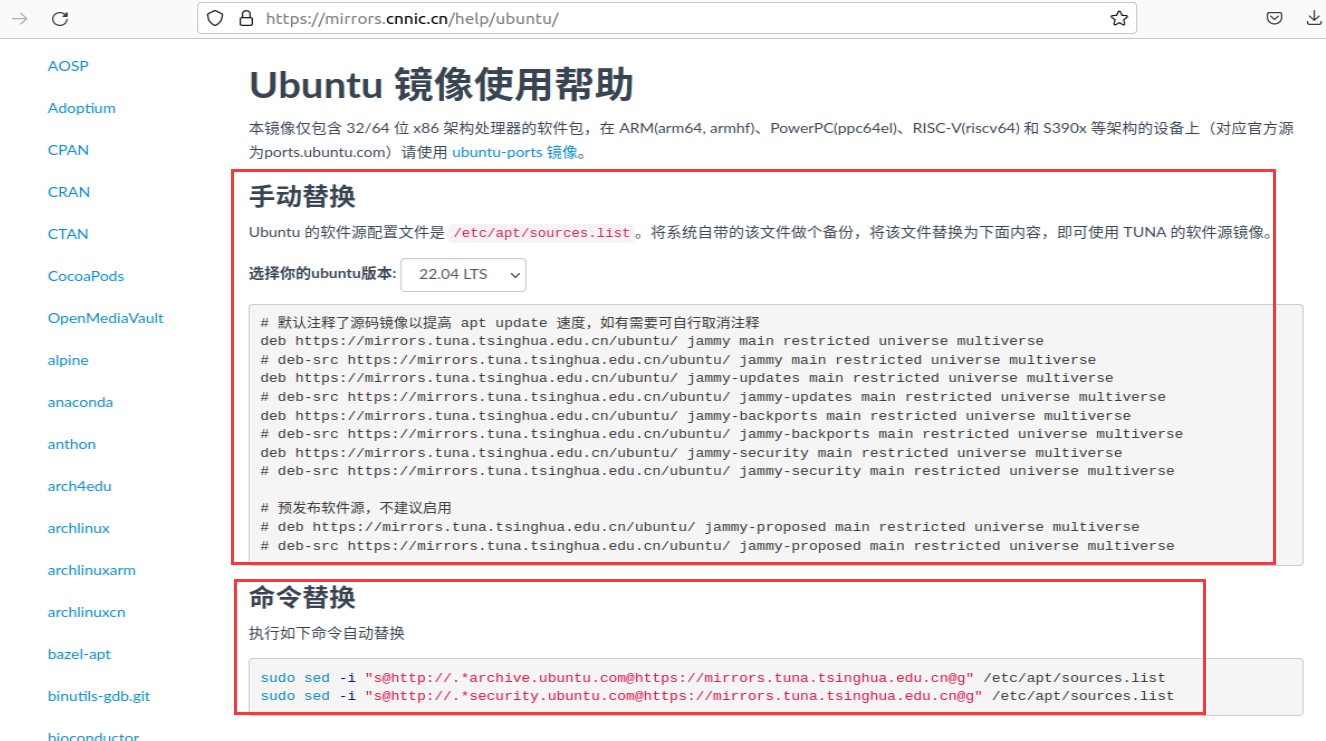Click the 默认注释了源码镜像 comment line
The height and width of the screenshot is (741, 1326).
click(510, 322)
